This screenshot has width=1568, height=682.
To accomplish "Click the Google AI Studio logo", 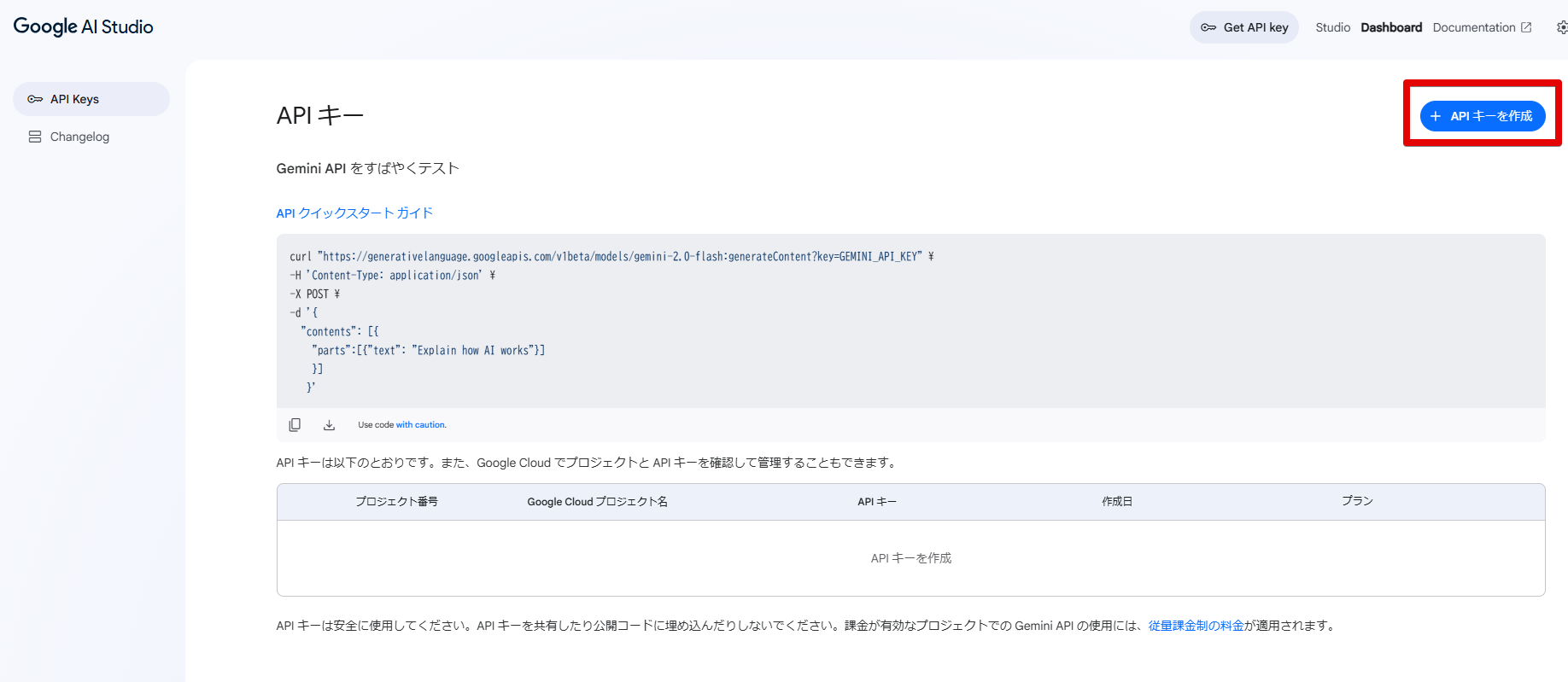I will [83, 26].
